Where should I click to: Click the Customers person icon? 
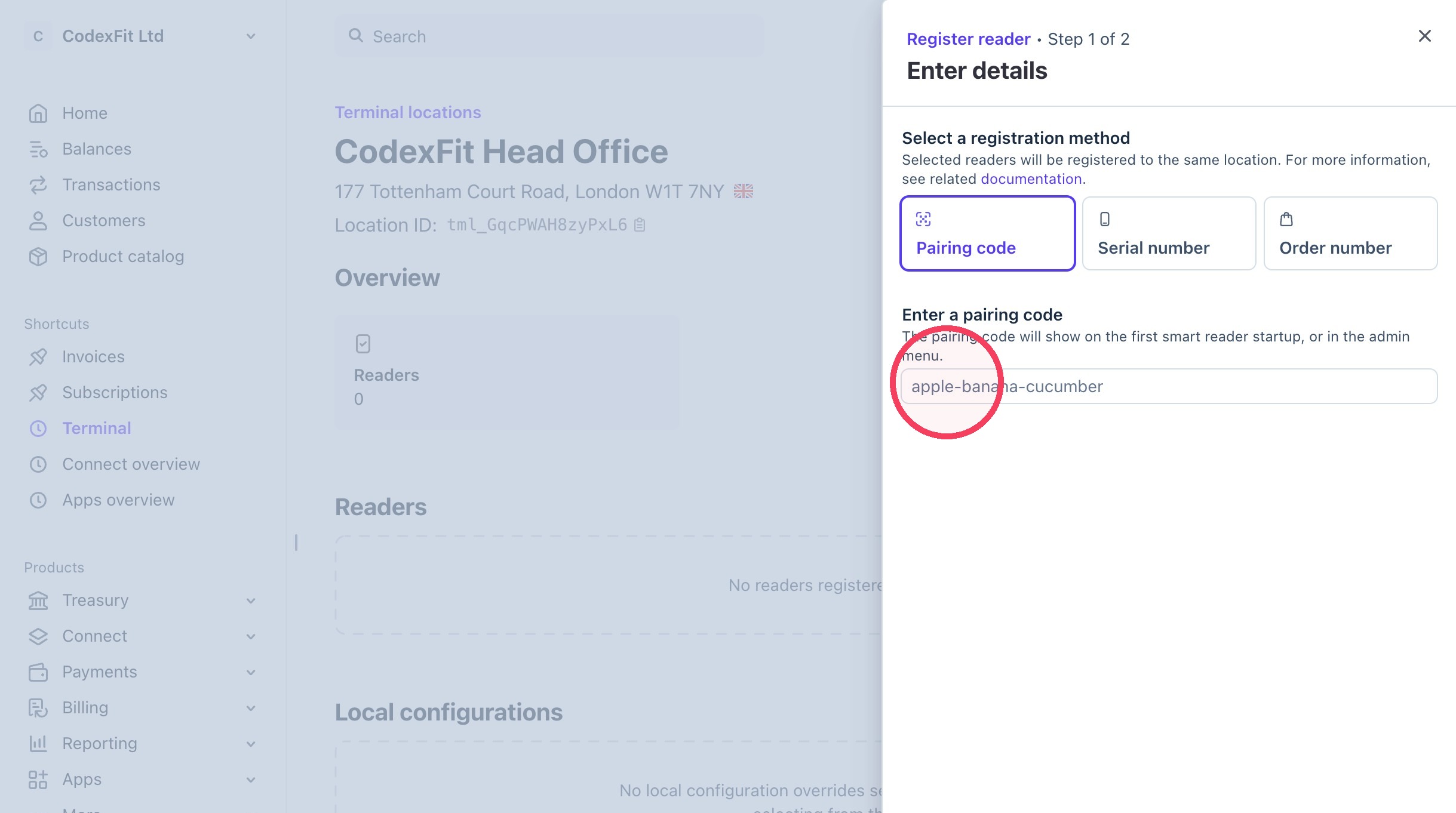(x=38, y=221)
